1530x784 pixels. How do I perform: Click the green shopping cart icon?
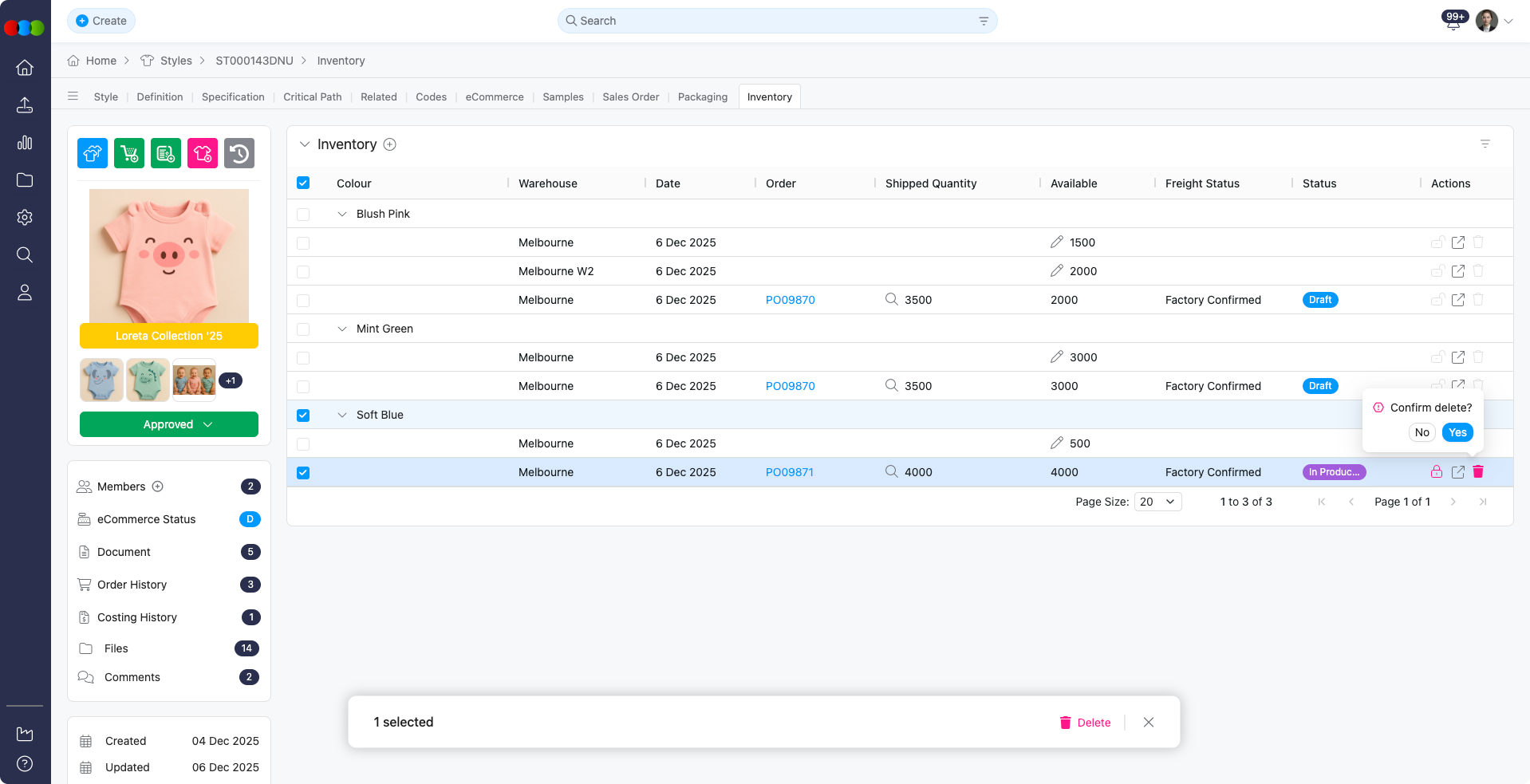[x=129, y=153]
